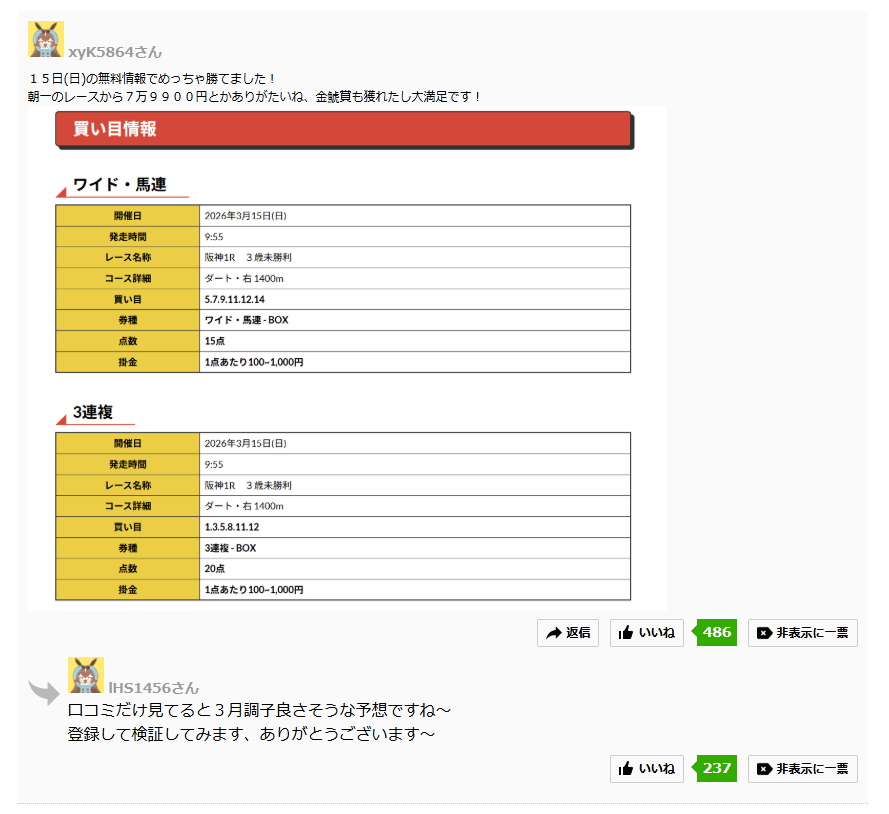889x814 pixels.
Task: Open the profile of user lHS1456さん
Action: point(154,688)
